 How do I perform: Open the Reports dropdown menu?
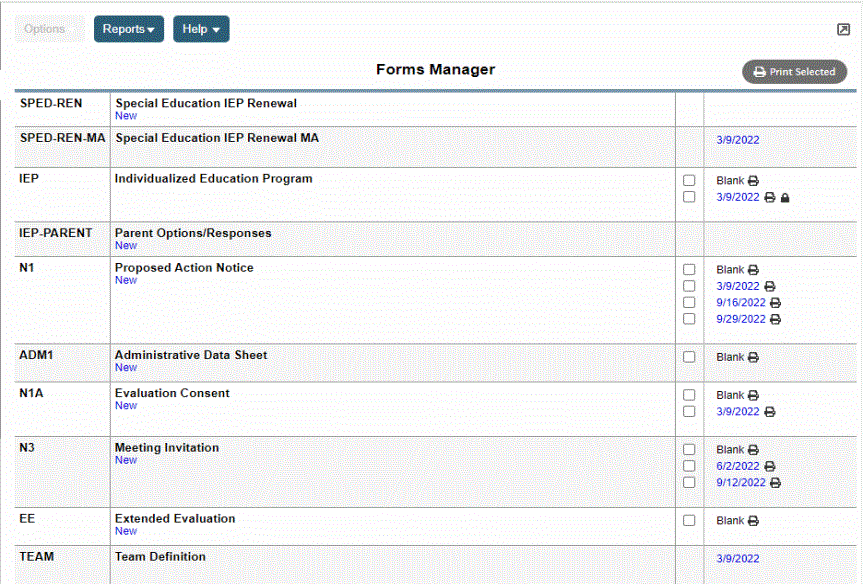[x=129, y=29]
